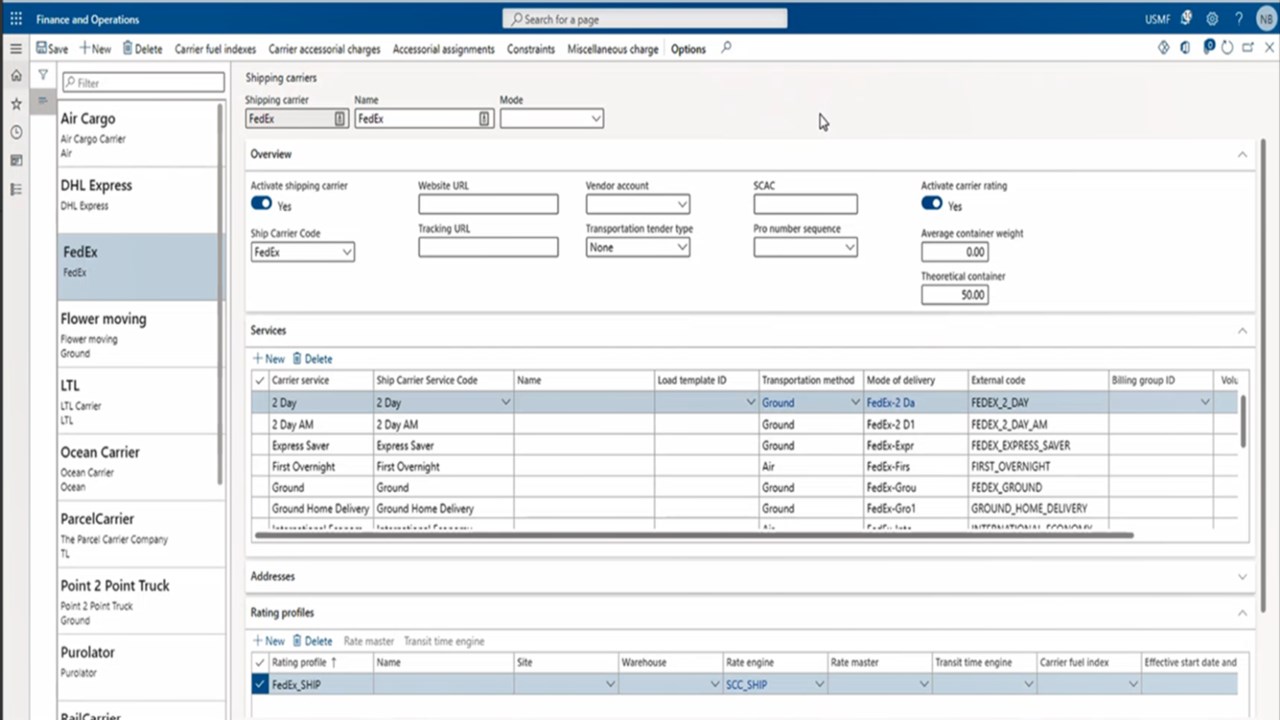The height and width of the screenshot is (720, 1280).
Task: Open the Transportation method dropdown for 2 Day
Action: click(x=855, y=402)
